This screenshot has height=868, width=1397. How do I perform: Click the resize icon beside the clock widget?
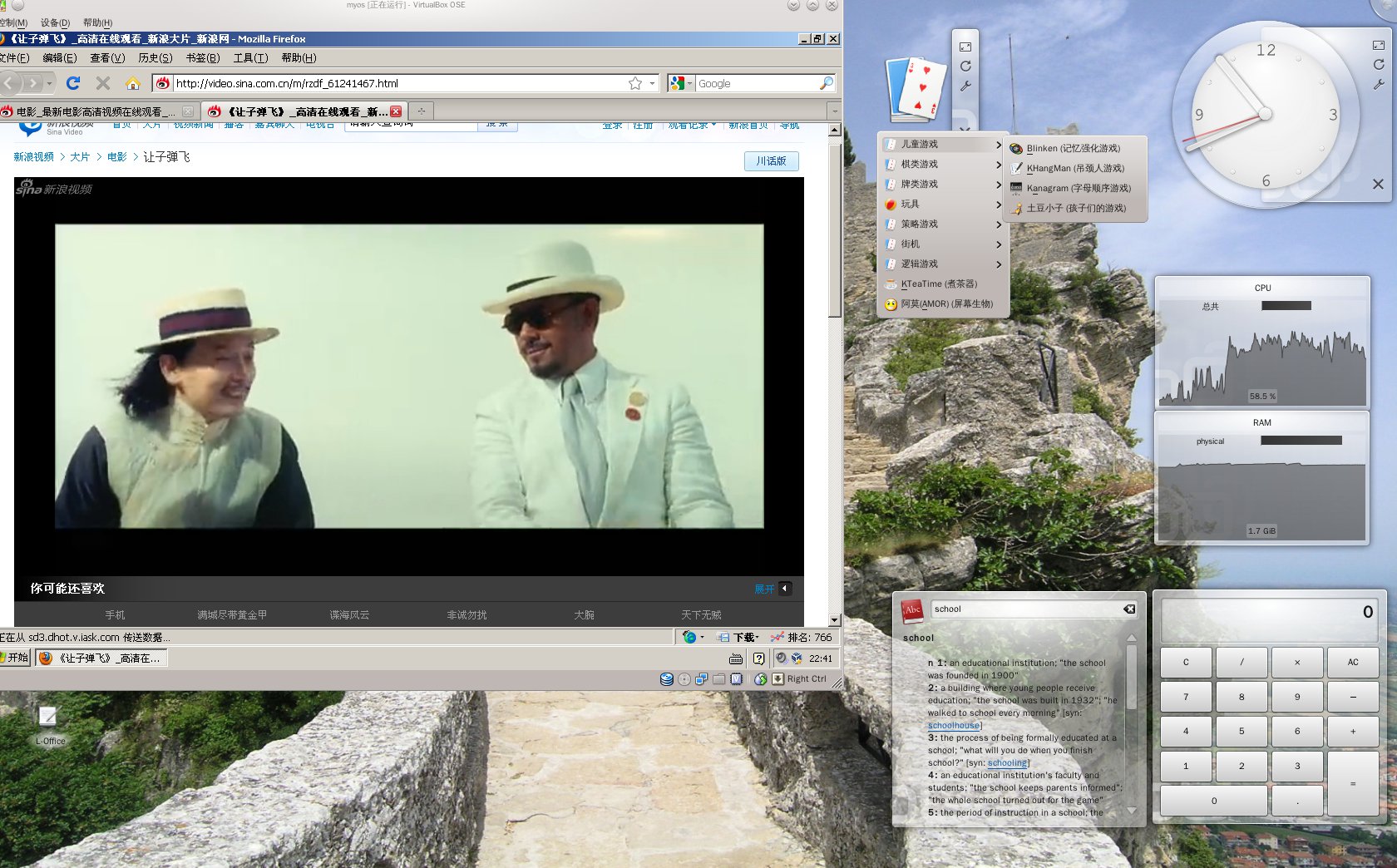point(1379,45)
